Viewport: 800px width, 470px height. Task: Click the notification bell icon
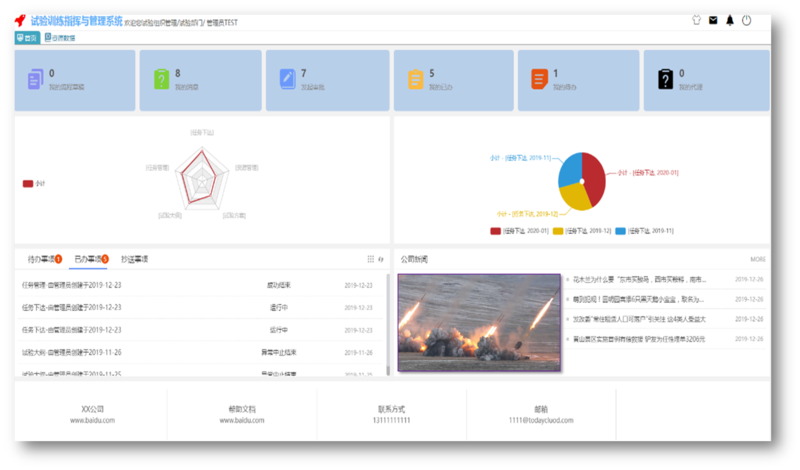(730, 20)
